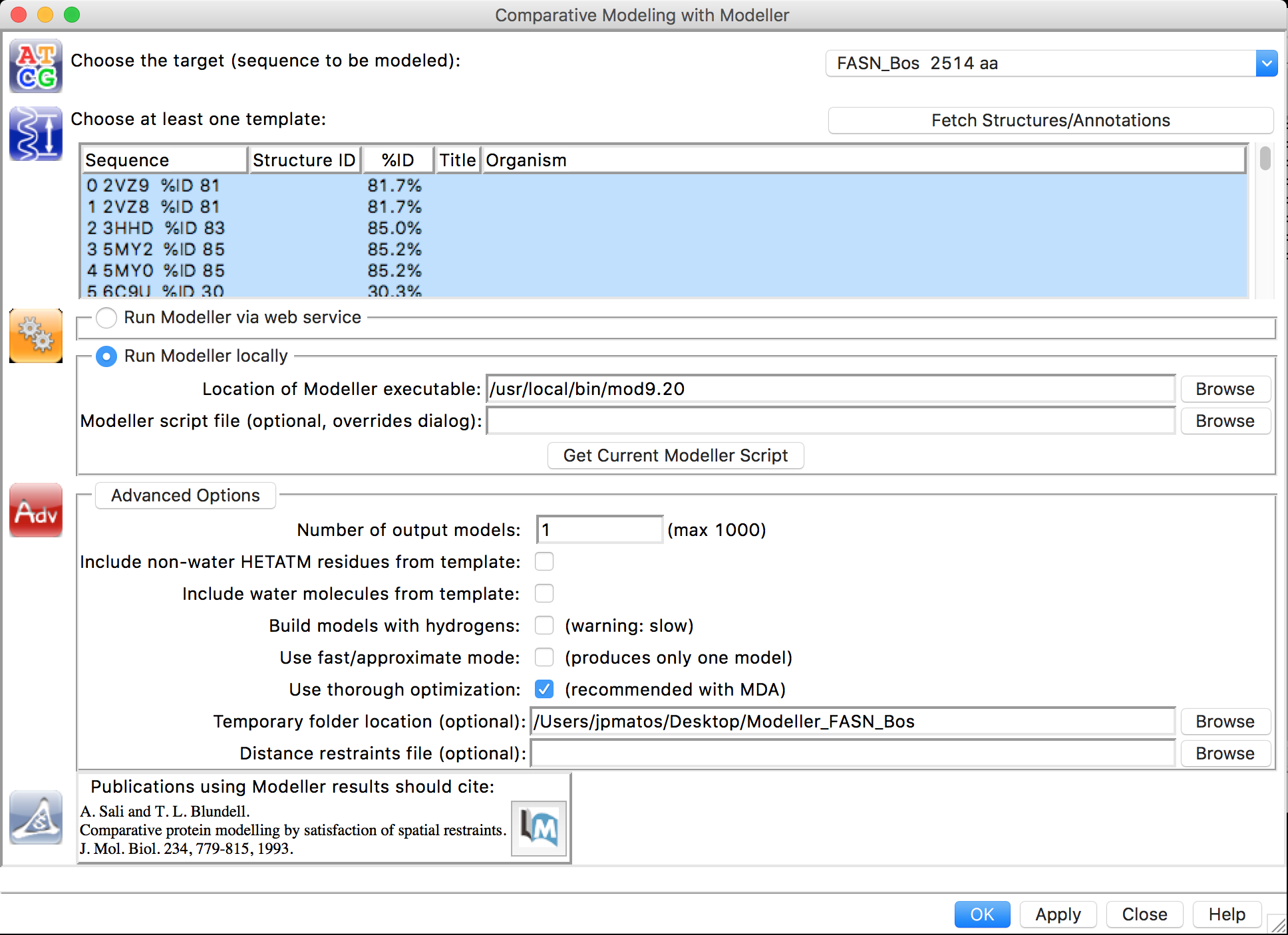The height and width of the screenshot is (935, 1288).
Task: Browse for Modeller script file
Action: (1225, 421)
